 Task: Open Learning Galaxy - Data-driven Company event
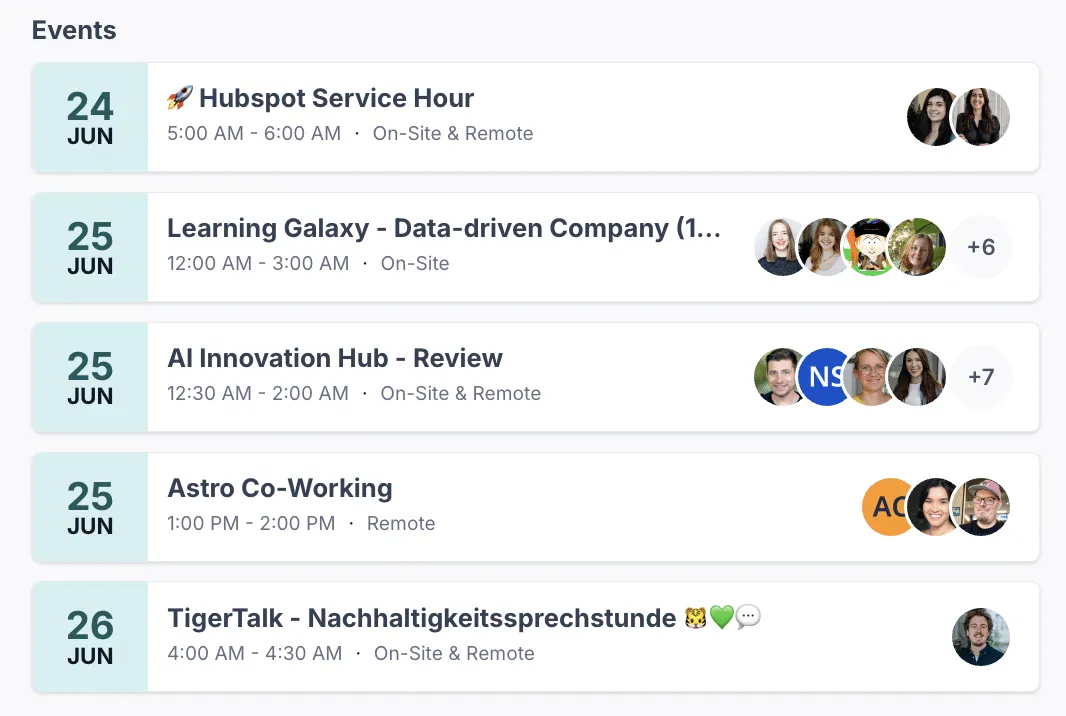pyautogui.click(x=443, y=228)
